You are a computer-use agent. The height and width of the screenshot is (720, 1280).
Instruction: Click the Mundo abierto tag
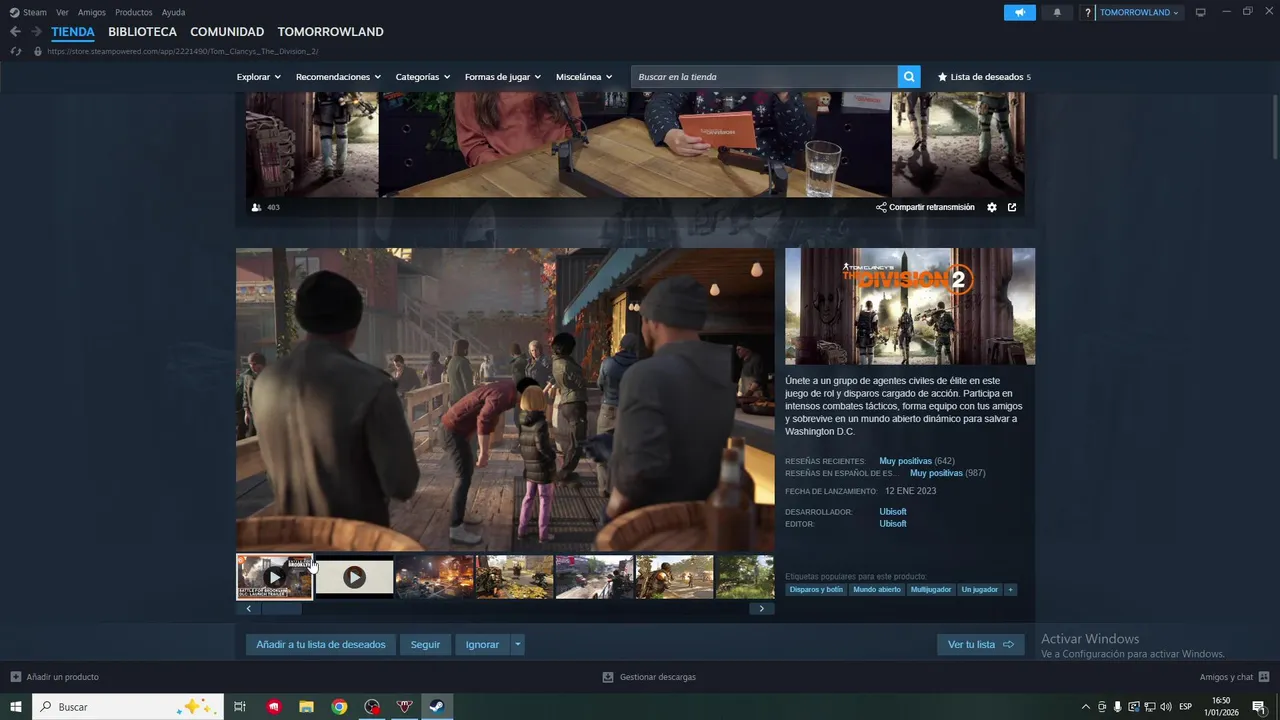(877, 590)
